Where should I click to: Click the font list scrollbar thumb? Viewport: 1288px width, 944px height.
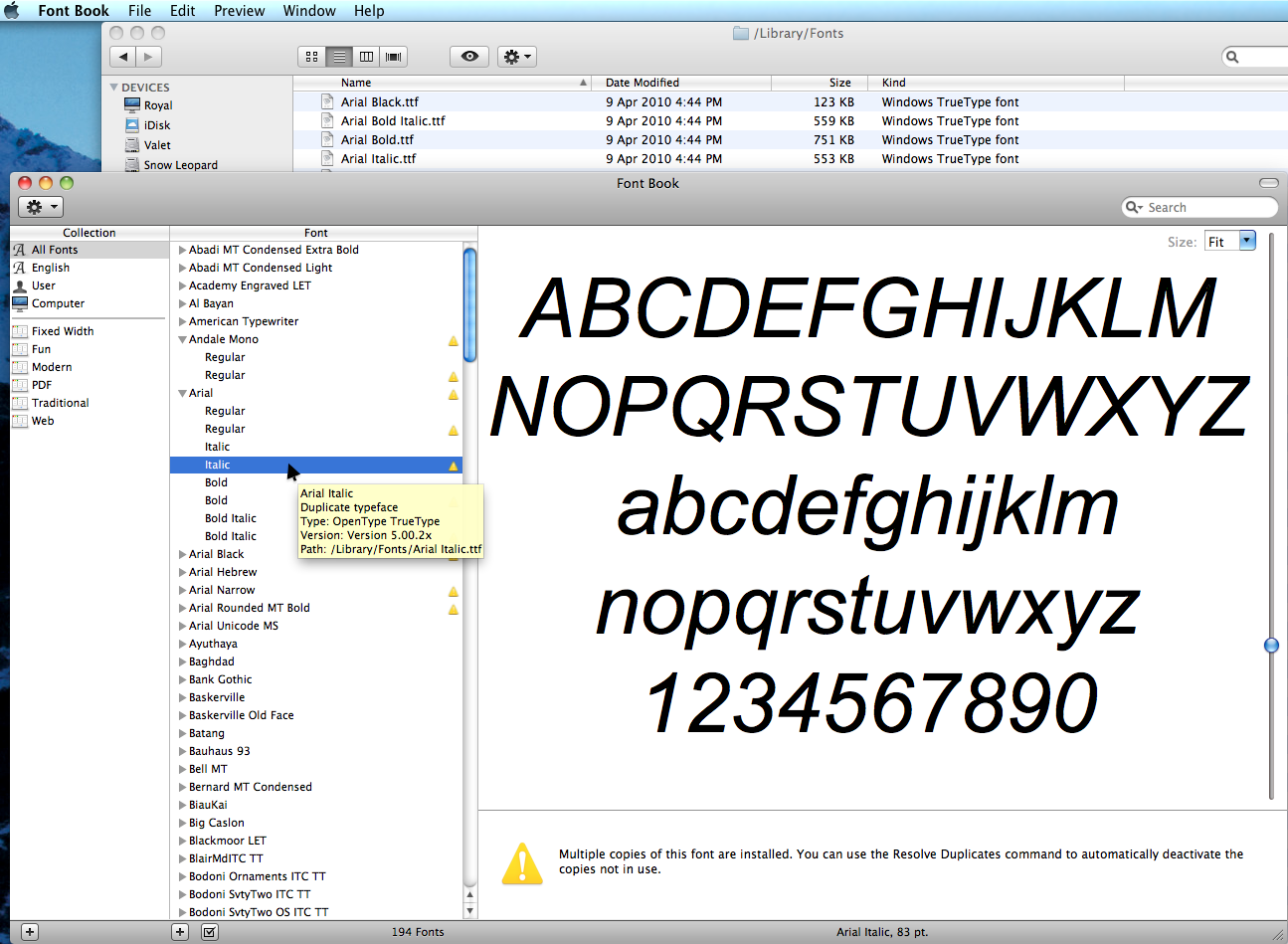(470, 305)
